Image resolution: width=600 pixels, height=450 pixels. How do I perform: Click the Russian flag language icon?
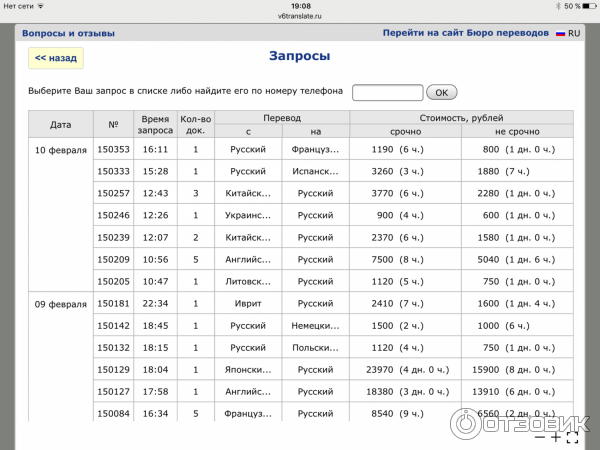click(560, 34)
